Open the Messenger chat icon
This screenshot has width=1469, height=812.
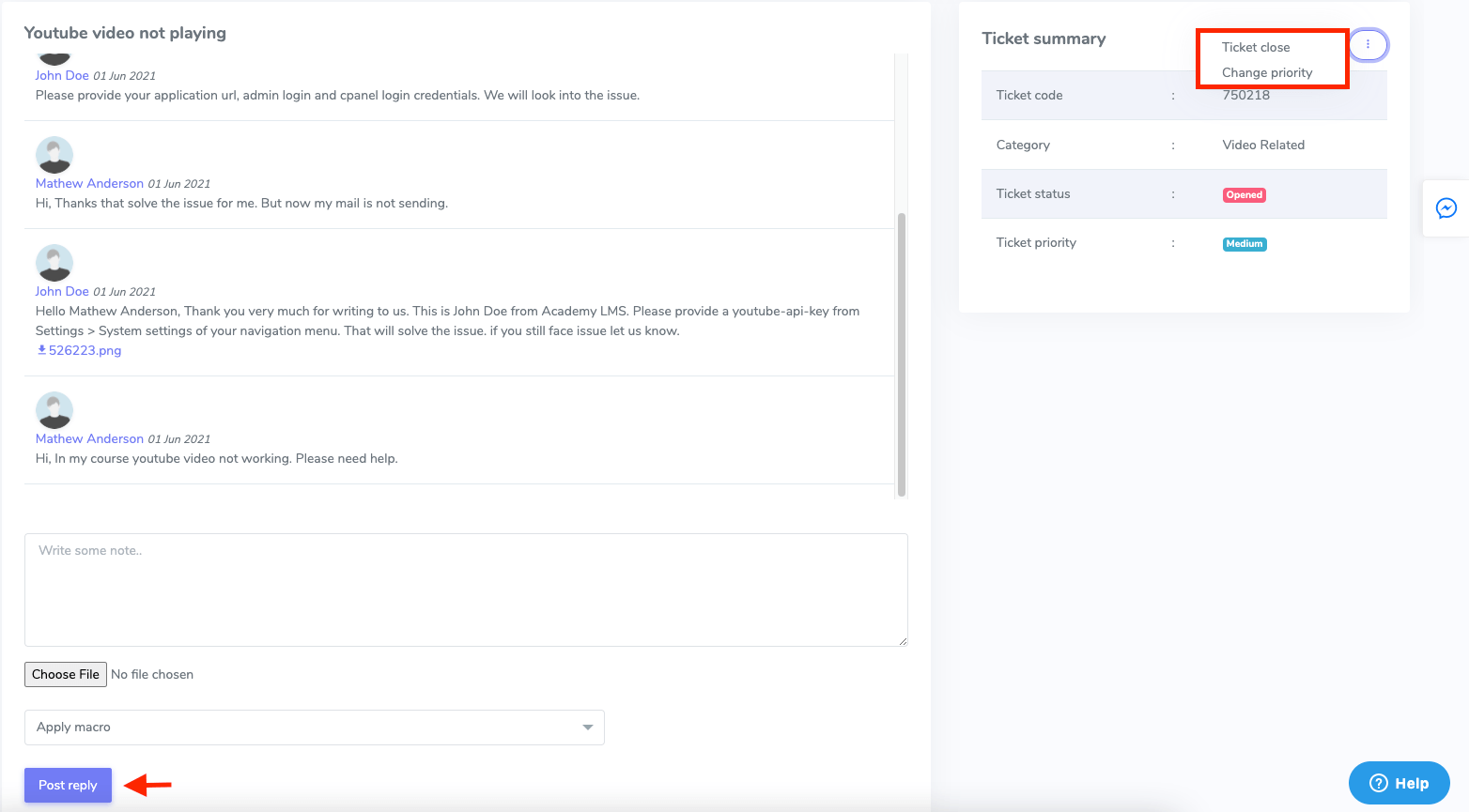pyautogui.click(x=1446, y=208)
